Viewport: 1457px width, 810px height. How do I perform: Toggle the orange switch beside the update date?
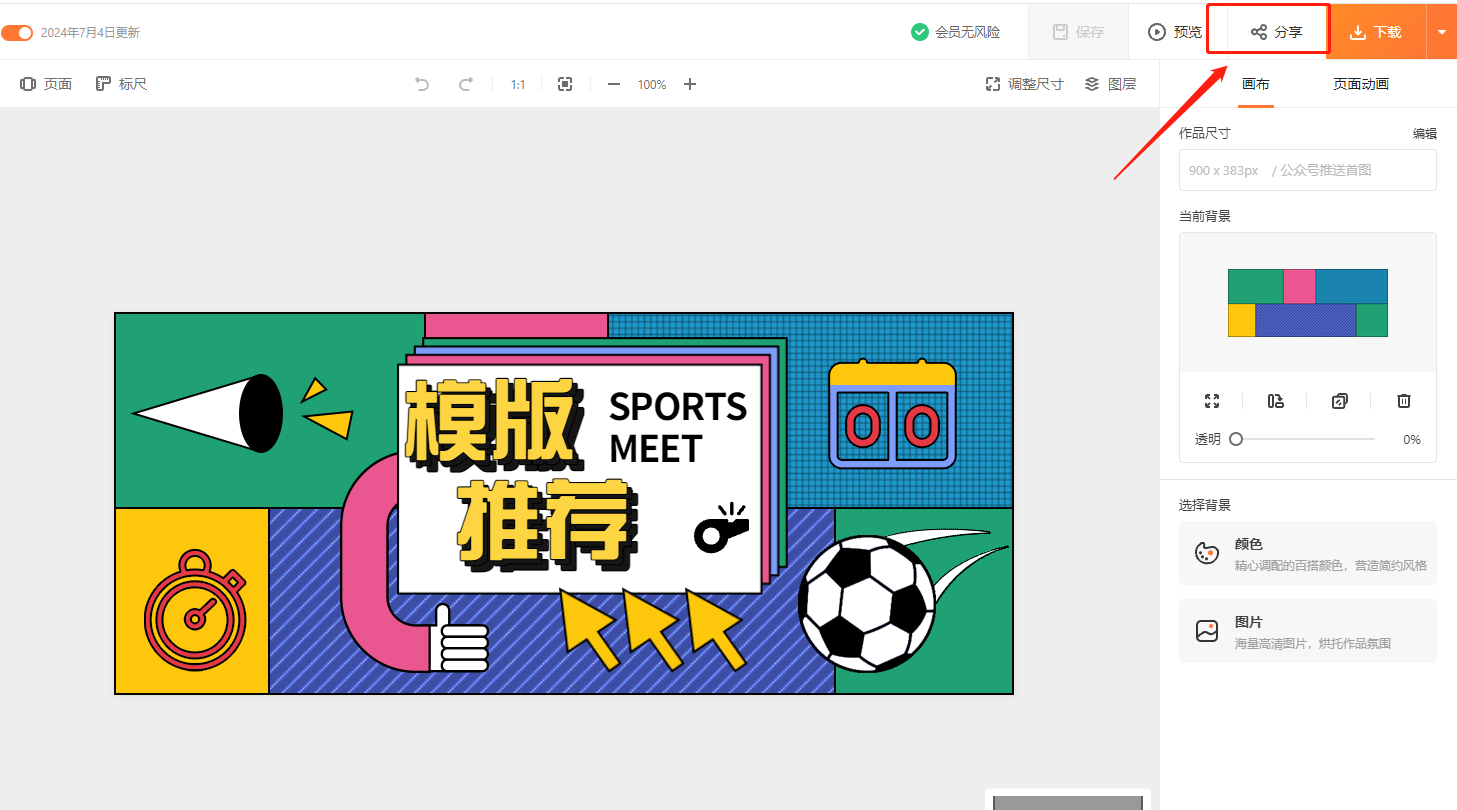click(x=17, y=33)
